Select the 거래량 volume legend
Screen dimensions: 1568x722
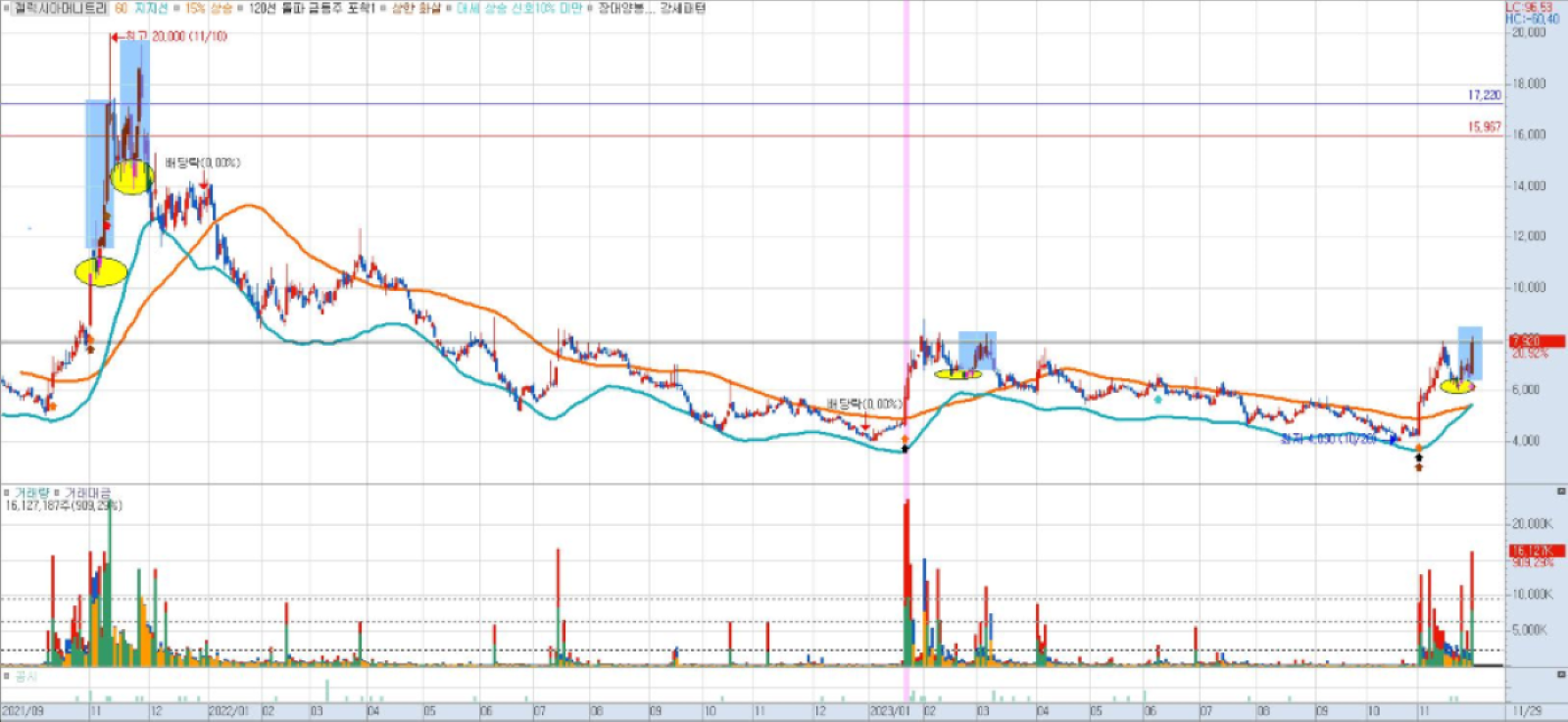click(x=31, y=493)
